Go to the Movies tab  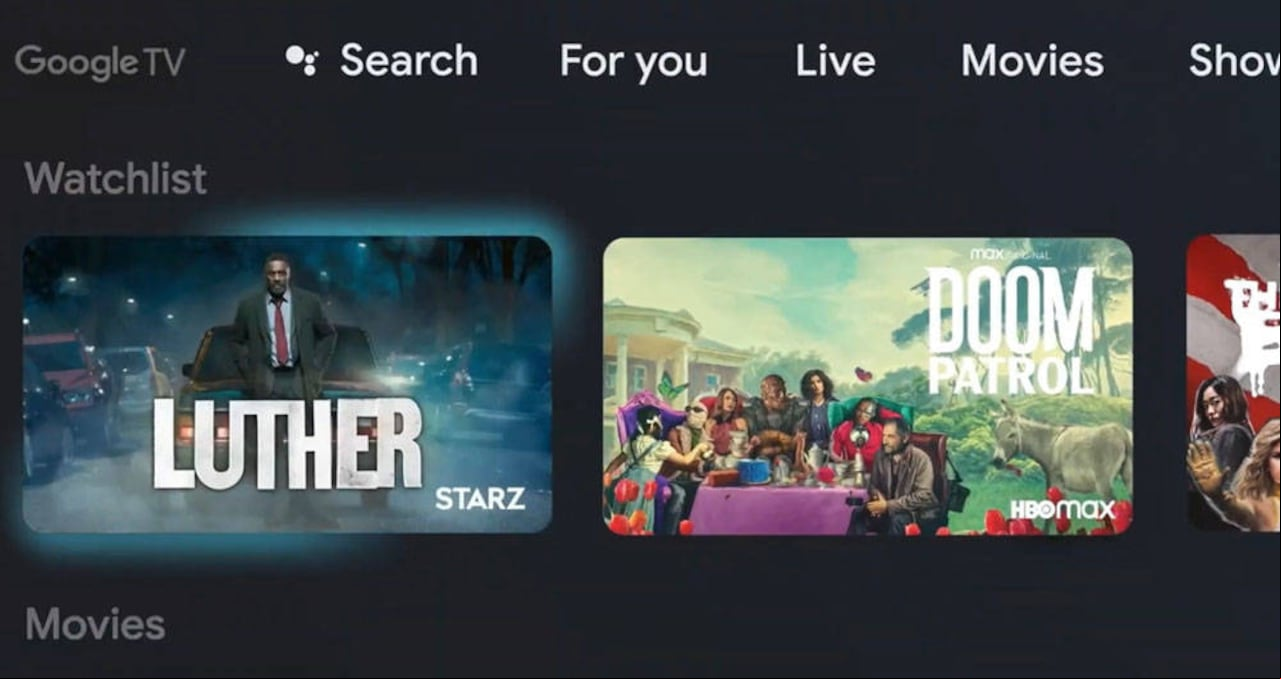pos(1032,61)
